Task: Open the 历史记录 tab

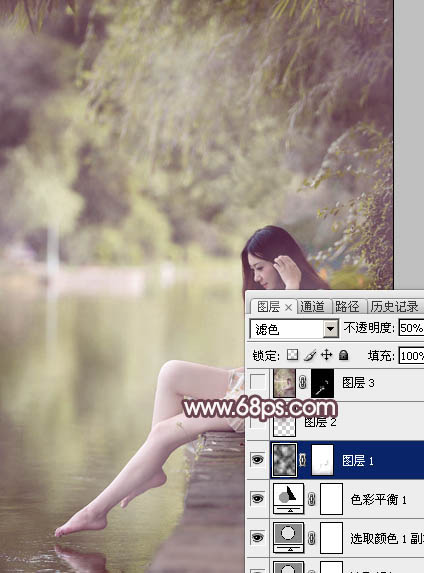Action: click(x=394, y=306)
